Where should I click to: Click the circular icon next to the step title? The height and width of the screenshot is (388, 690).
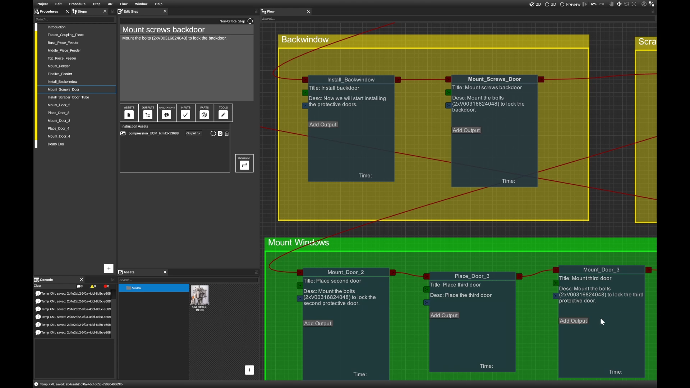point(250,21)
